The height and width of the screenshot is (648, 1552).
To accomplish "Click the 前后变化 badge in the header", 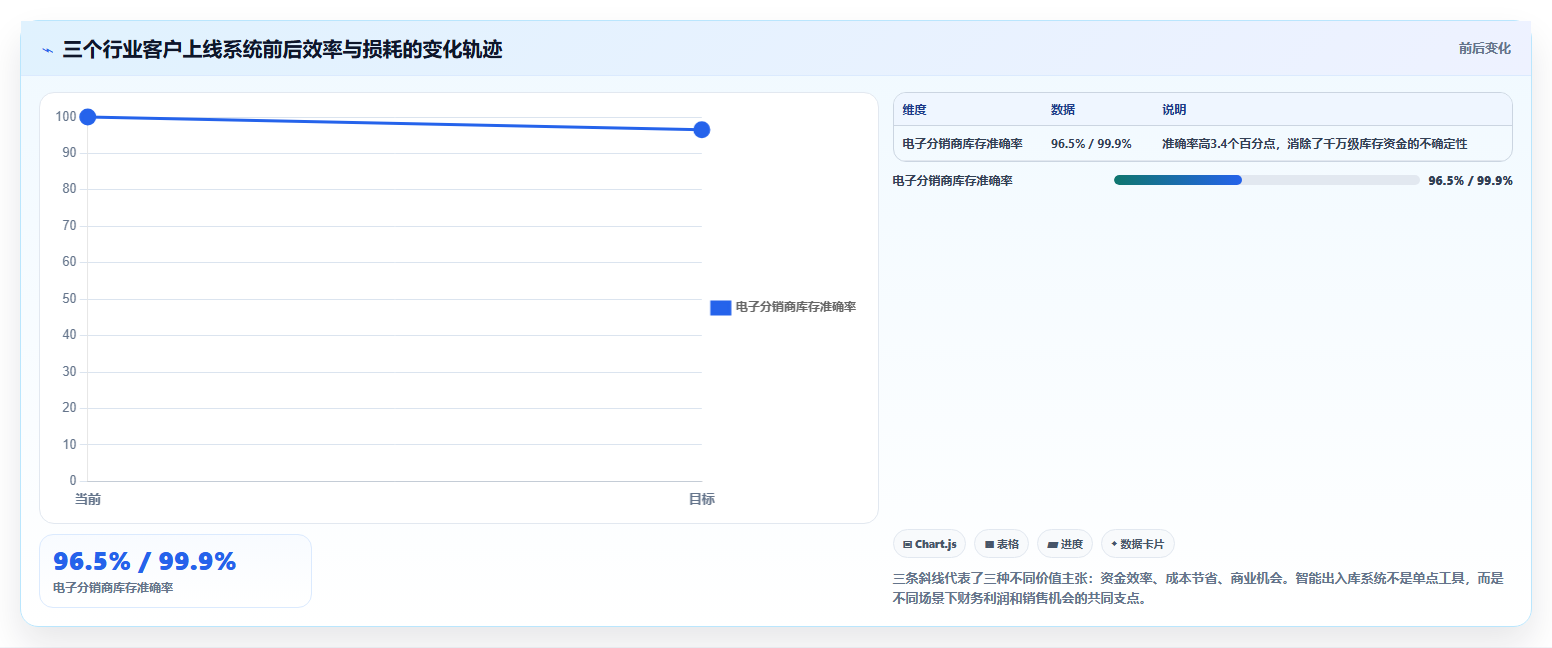I will coord(1484,48).
